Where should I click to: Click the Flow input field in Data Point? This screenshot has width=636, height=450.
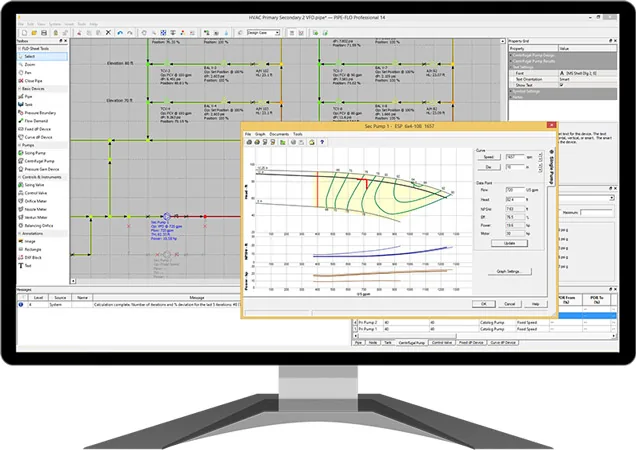click(514, 190)
